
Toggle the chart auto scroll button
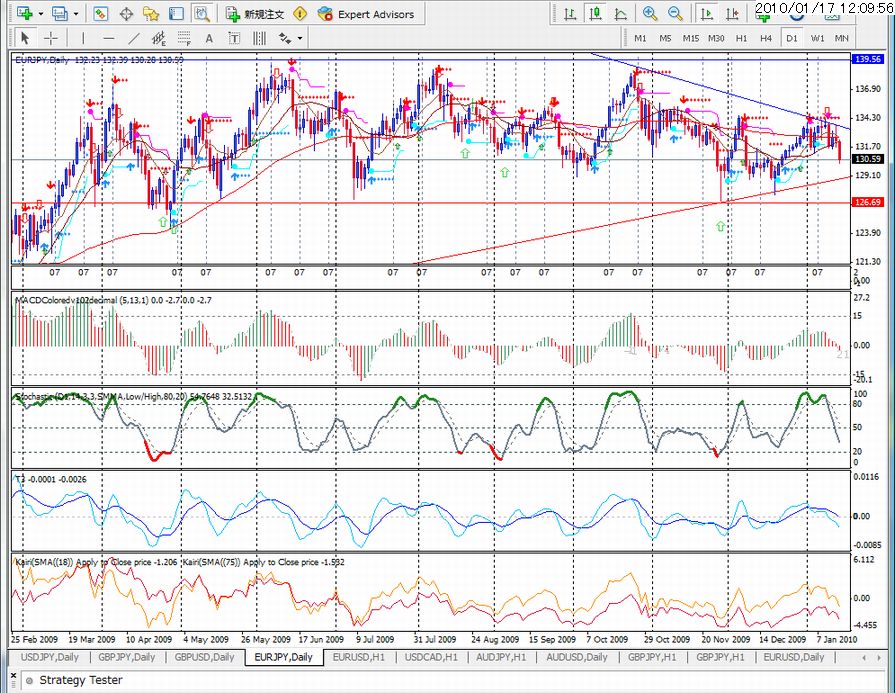(707, 14)
